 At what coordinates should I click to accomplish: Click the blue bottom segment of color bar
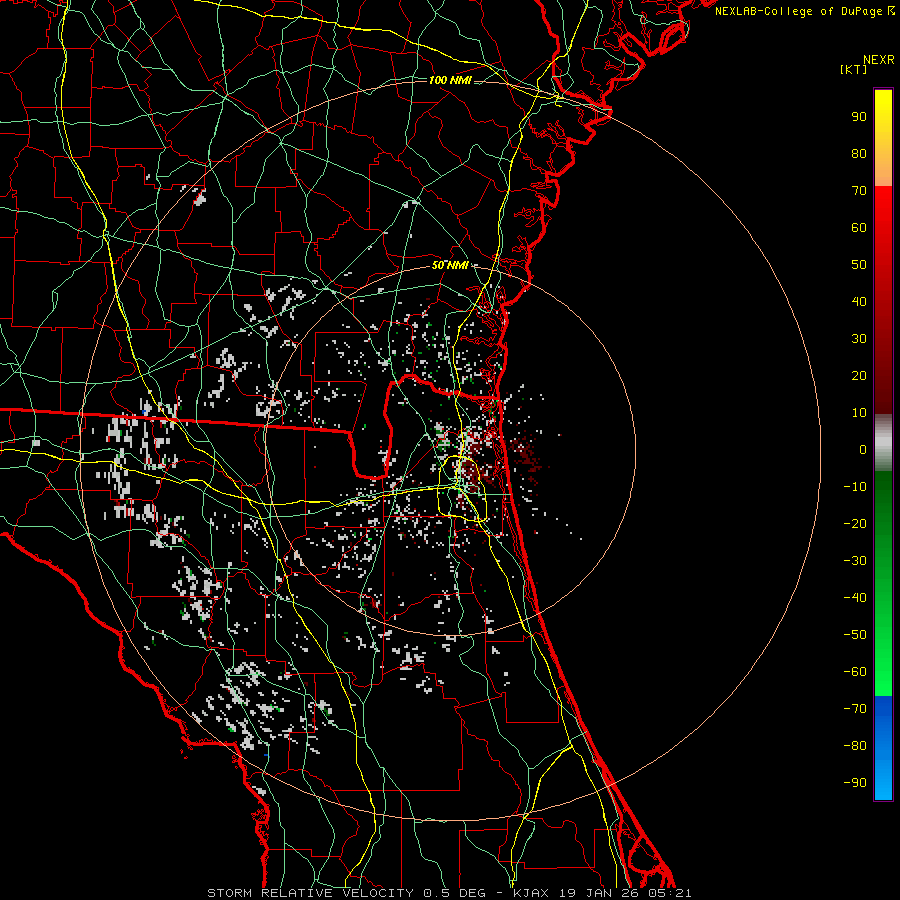[x=883, y=748]
